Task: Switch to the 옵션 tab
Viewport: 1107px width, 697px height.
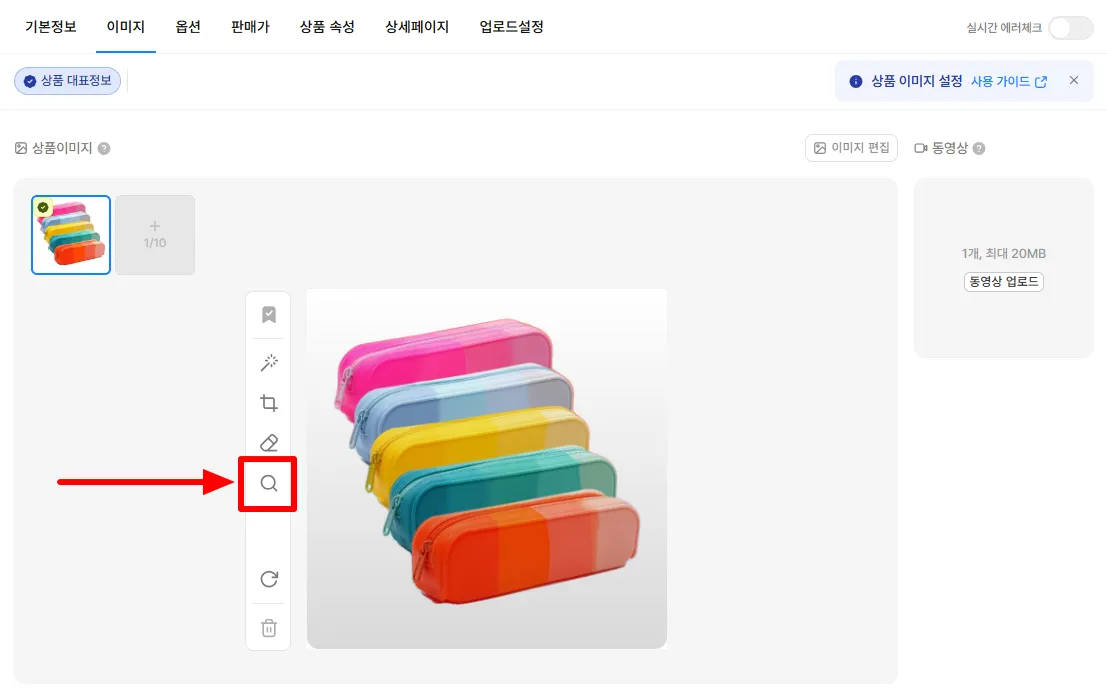Action: pyautogui.click(x=188, y=27)
